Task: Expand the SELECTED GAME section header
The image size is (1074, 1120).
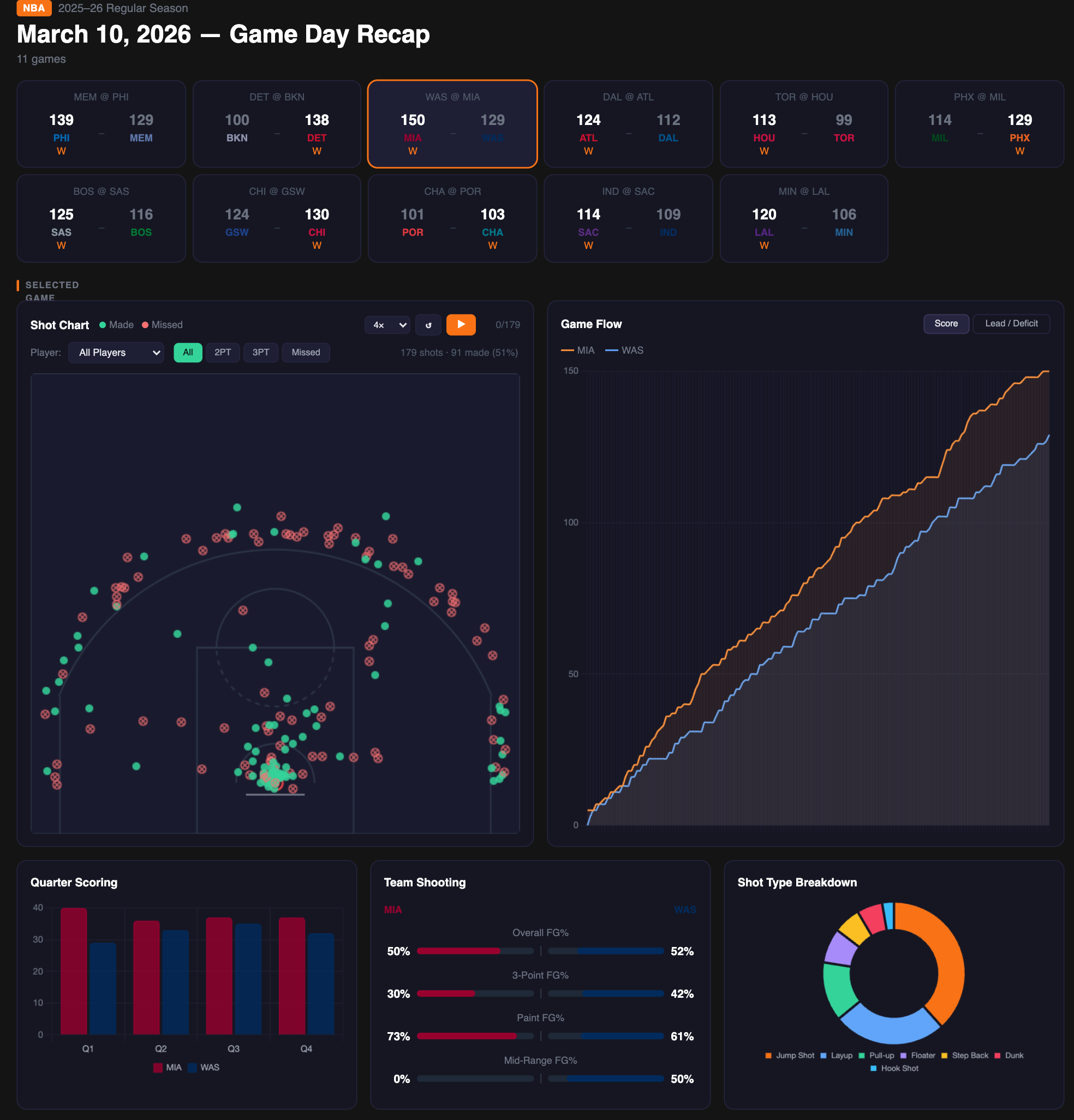Action: pyautogui.click(x=51, y=291)
